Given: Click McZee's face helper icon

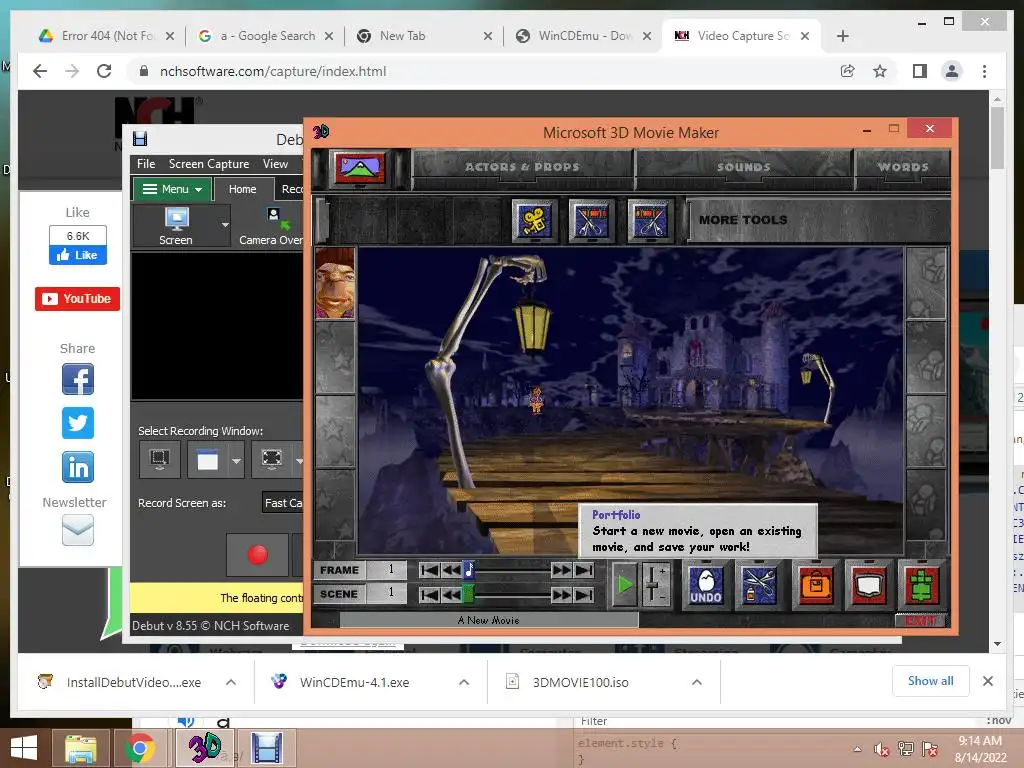Looking at the screenshot, I should click(x=336, y=283).
